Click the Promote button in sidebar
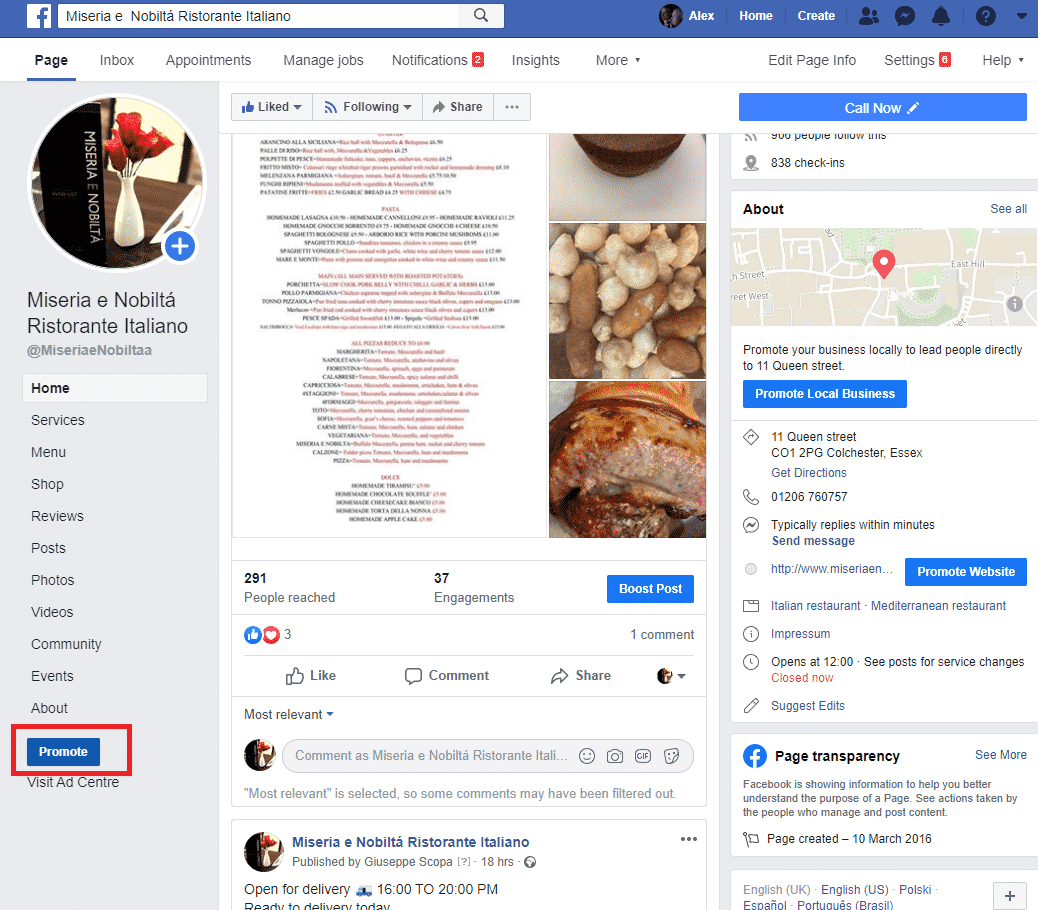1038x910 pixels. click(x=64, y=752)
